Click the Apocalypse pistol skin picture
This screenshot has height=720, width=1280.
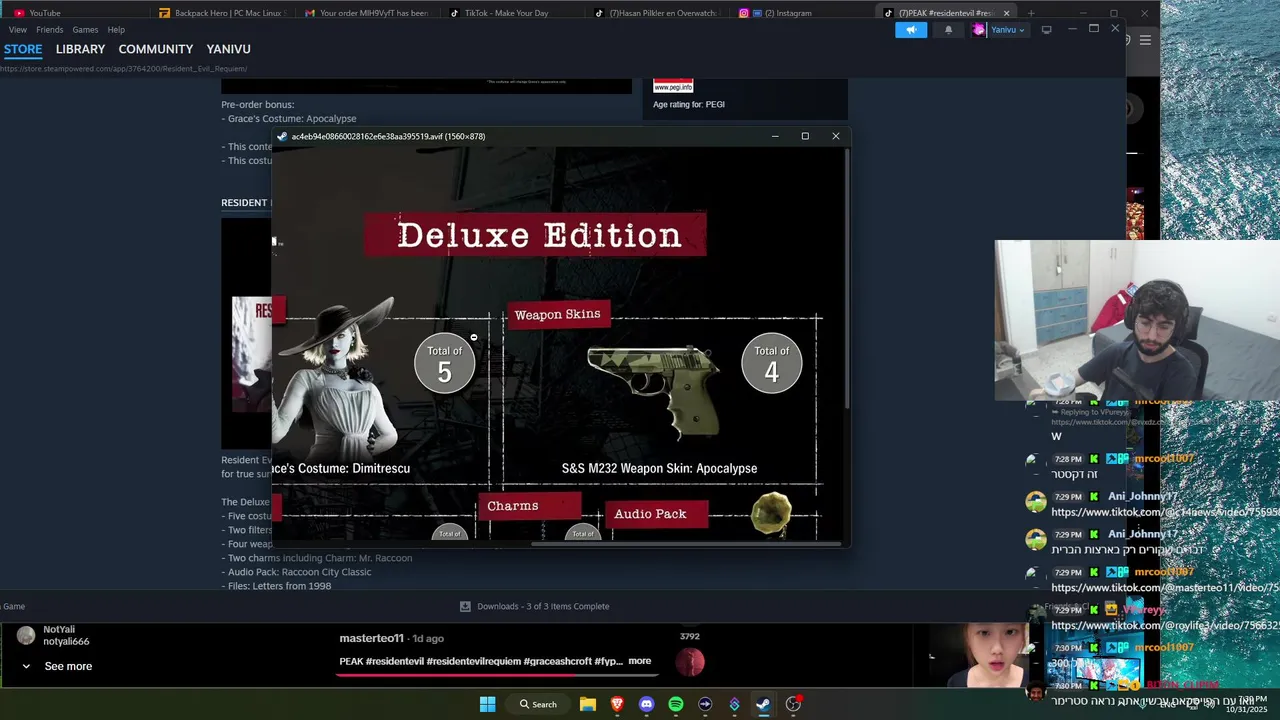tap(654, 391)
